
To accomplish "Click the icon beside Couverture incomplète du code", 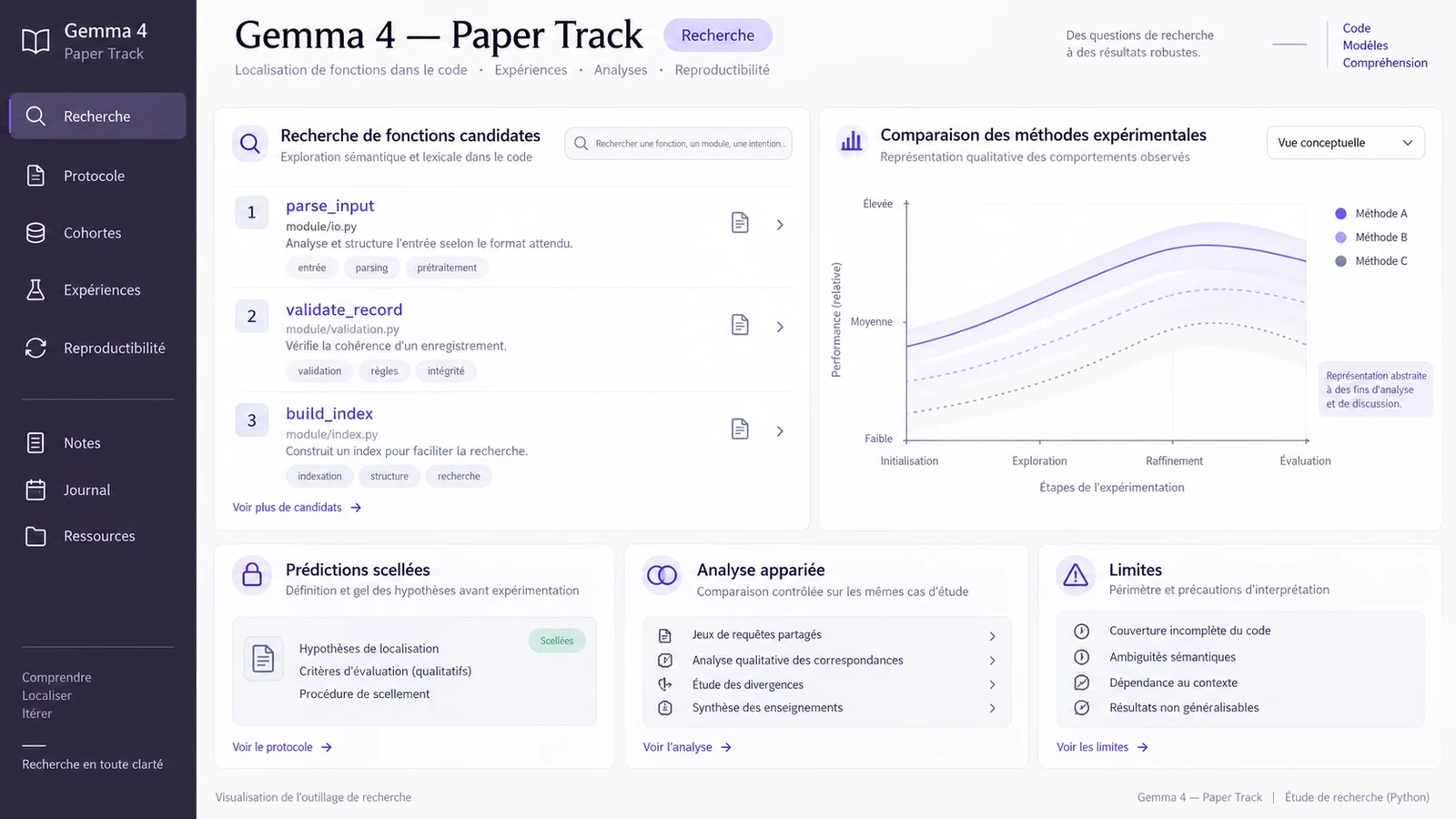I will pyautogui.click(x=1082, y=631).
